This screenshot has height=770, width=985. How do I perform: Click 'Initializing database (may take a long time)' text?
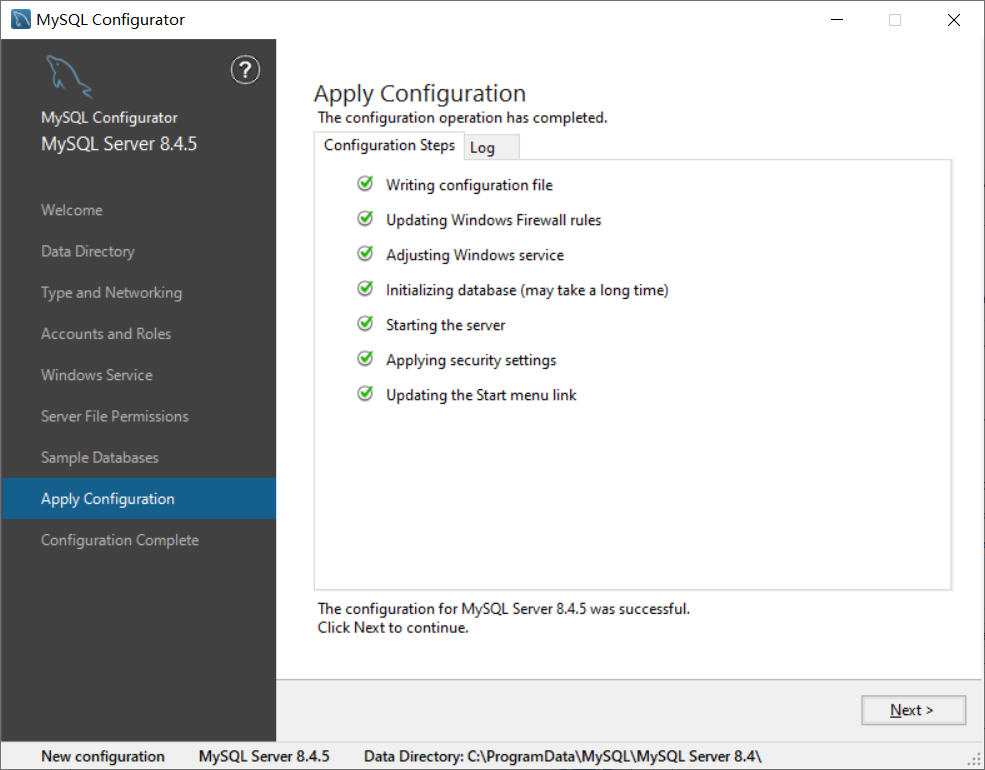pos(527,290)
